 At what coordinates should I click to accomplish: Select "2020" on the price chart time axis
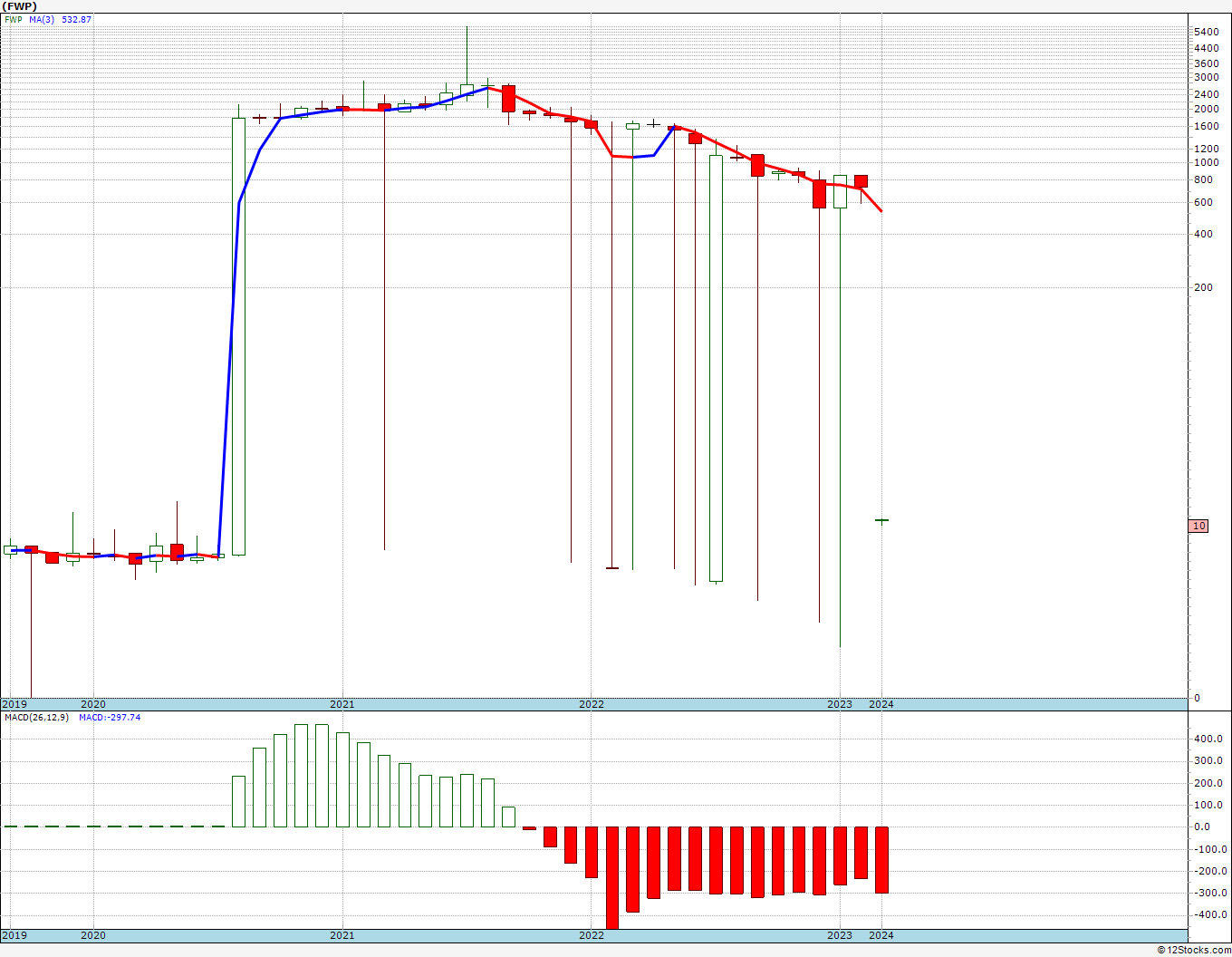(x=93, y=704)
